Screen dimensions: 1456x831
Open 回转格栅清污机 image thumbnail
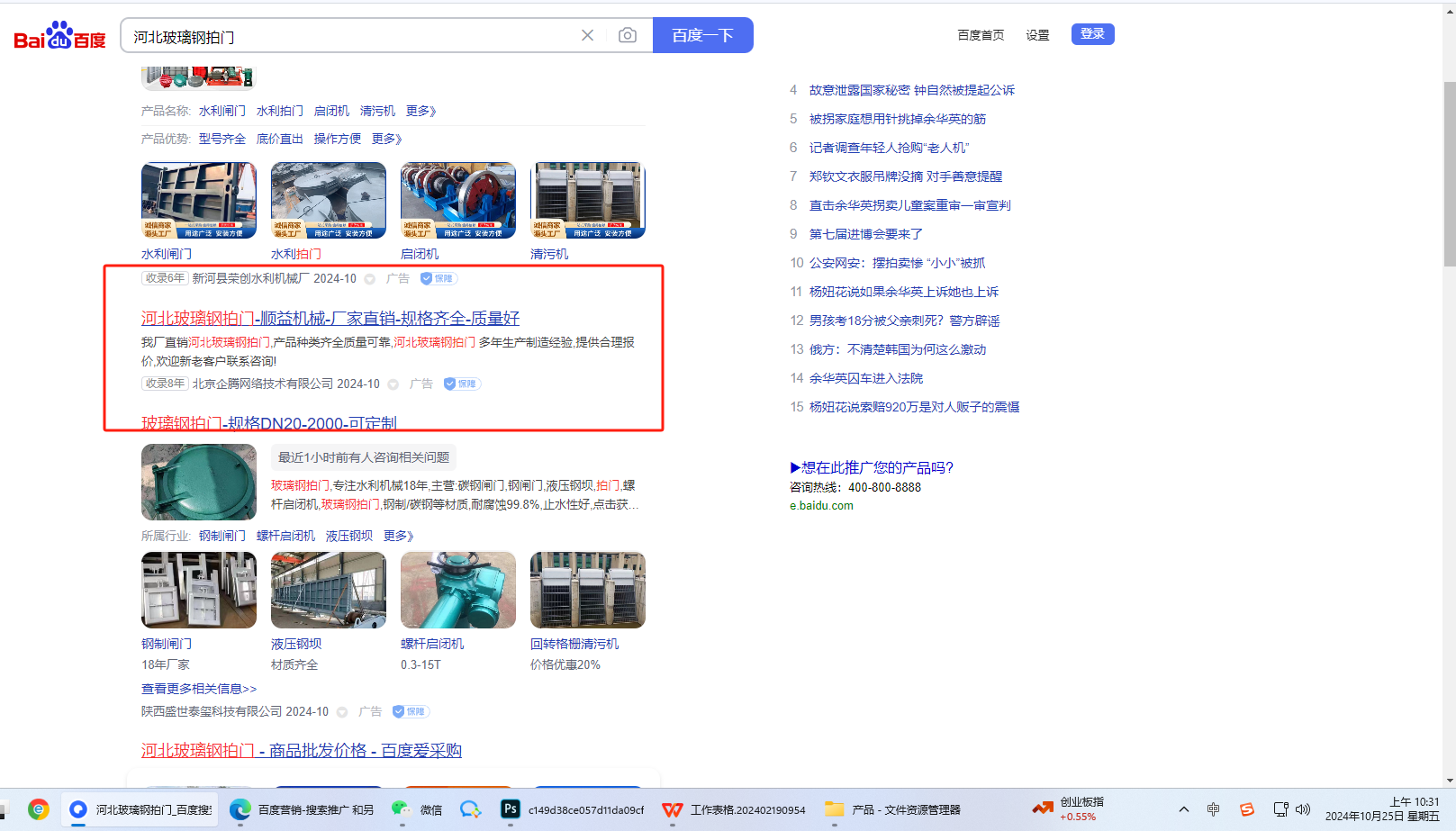(x=588, y=590)
